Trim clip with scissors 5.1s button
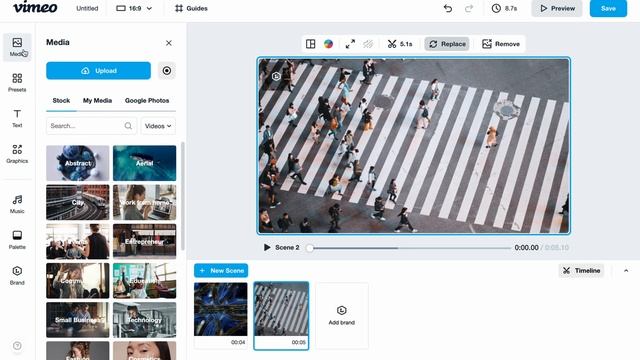This screenshot has height=360, width=640. pyautogui.click(x=400, y=44)
